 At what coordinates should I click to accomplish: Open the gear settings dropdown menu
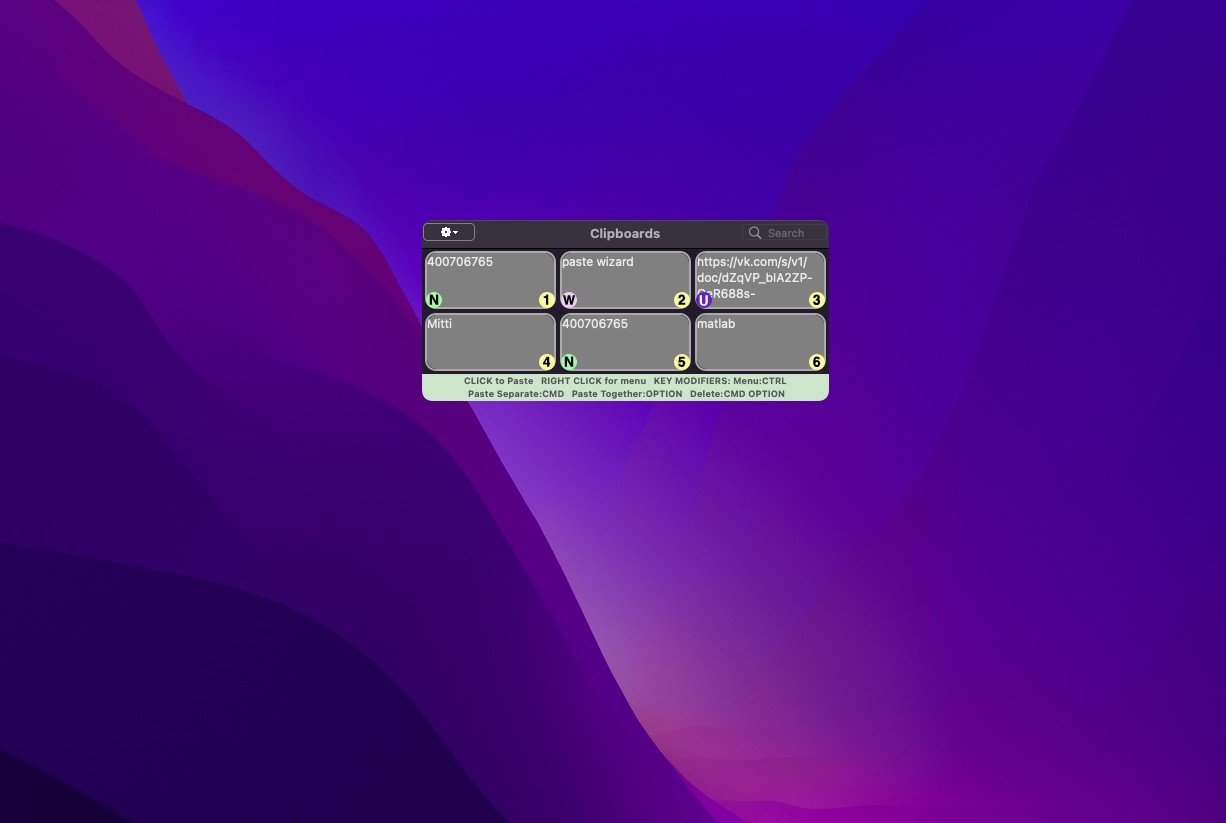click(x=449, y=232)
